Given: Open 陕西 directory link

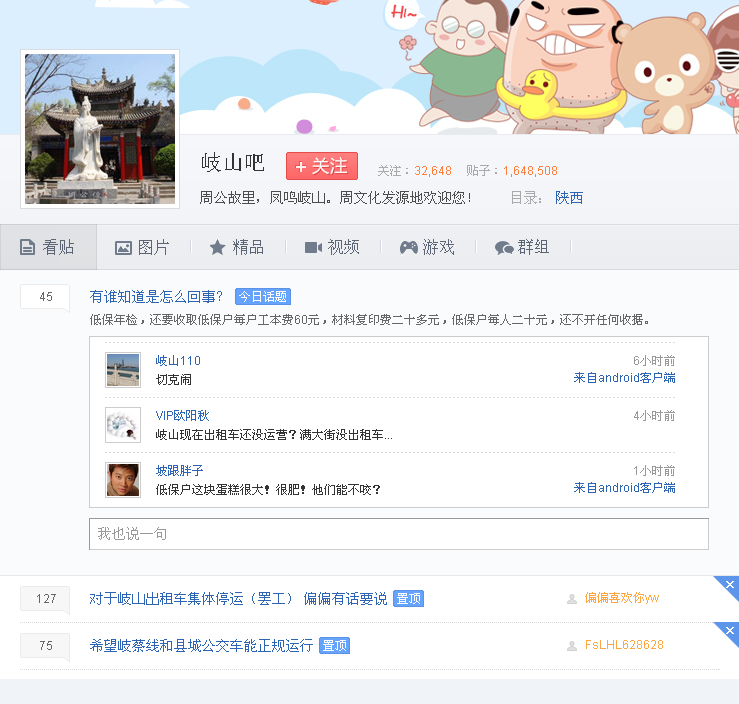Looking at the screenshot, I should tap(569, 198).
